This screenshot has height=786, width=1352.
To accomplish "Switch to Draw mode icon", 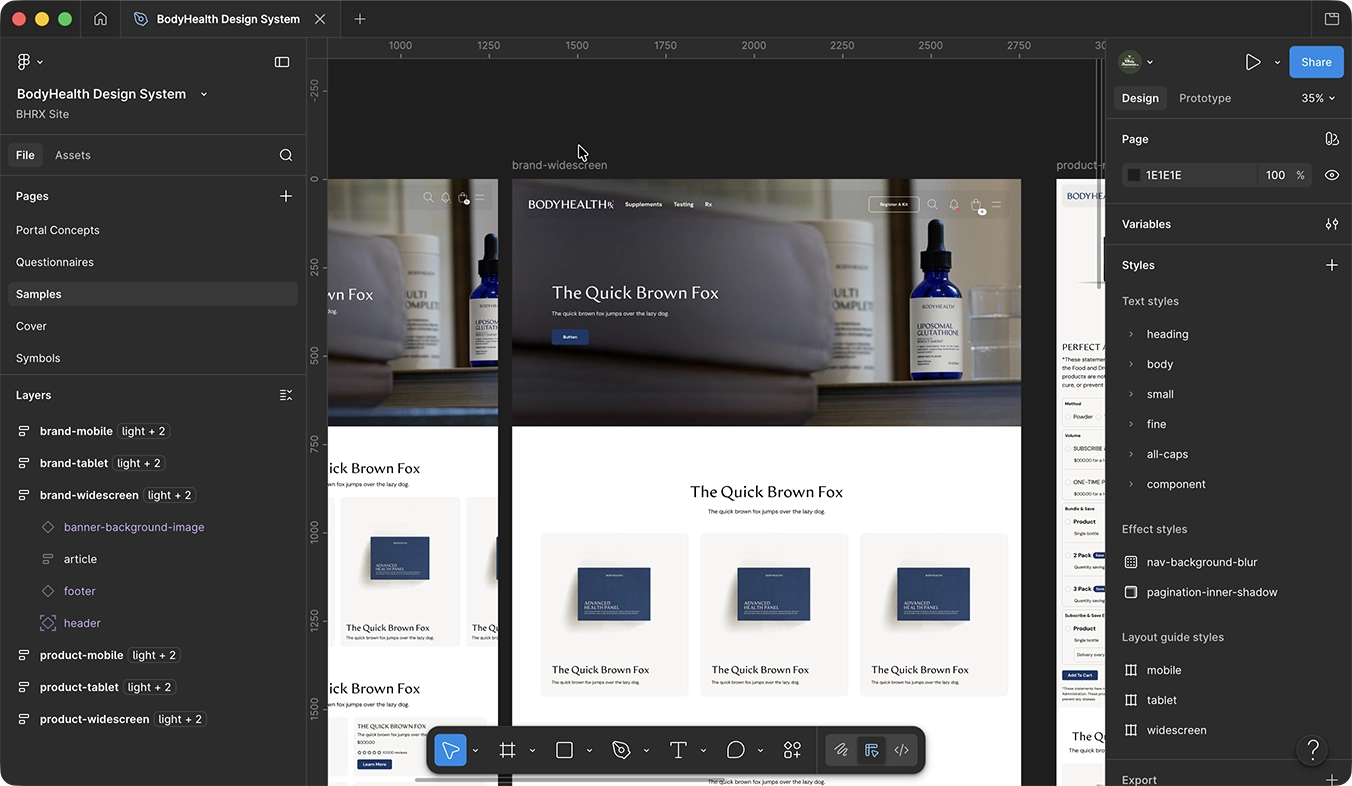I will [841, 750].
